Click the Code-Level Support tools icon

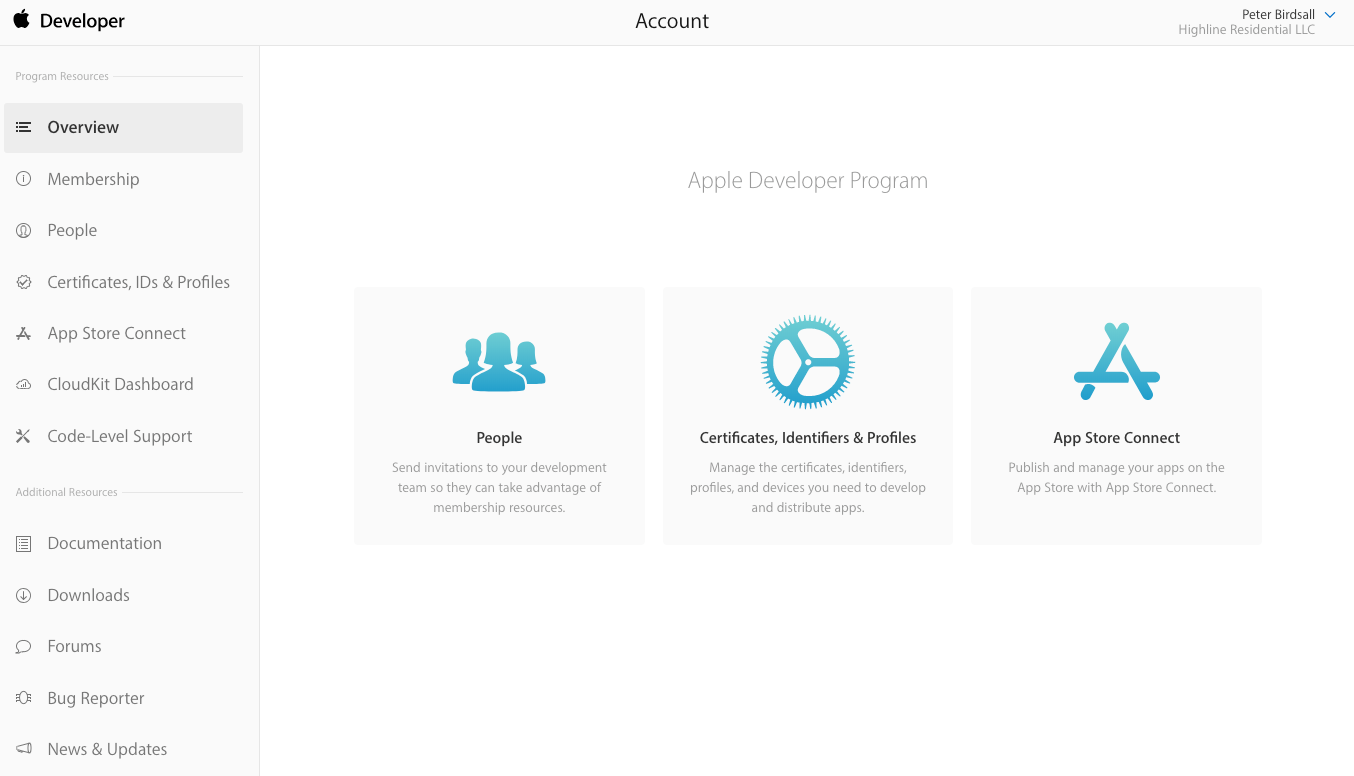pos(24,436)
